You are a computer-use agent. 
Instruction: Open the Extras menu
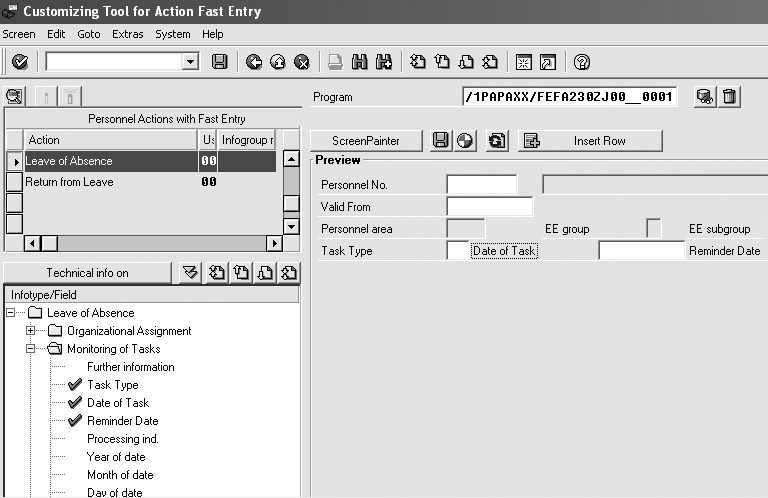(x=127, y=34)
